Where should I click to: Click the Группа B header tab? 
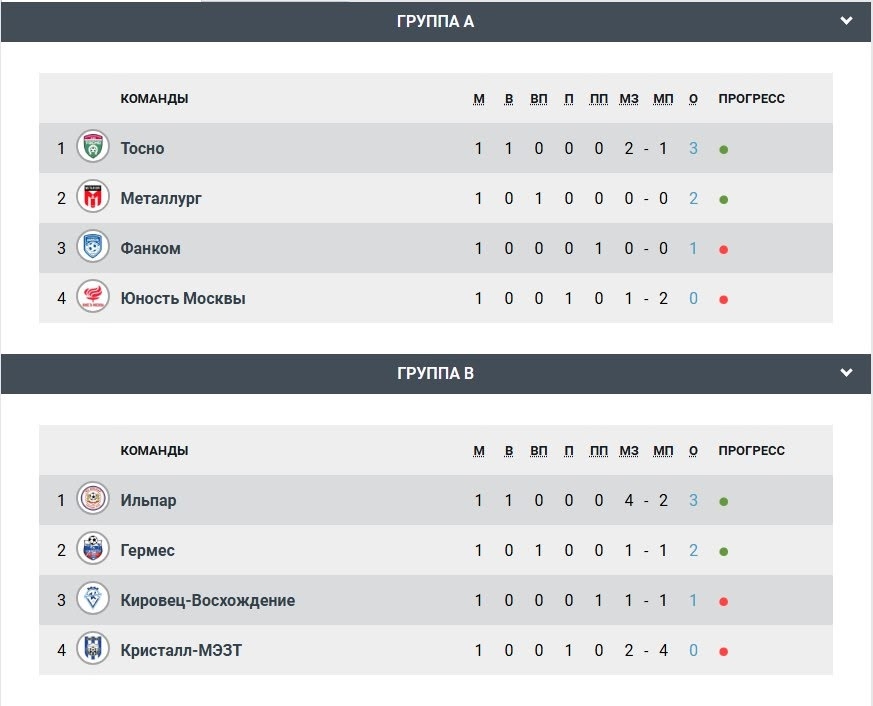435,373
